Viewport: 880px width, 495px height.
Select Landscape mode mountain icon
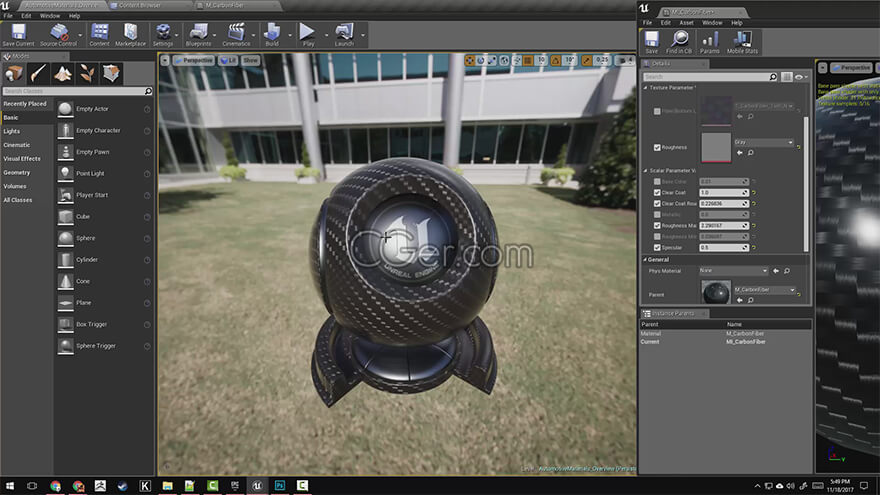(62, 74)
